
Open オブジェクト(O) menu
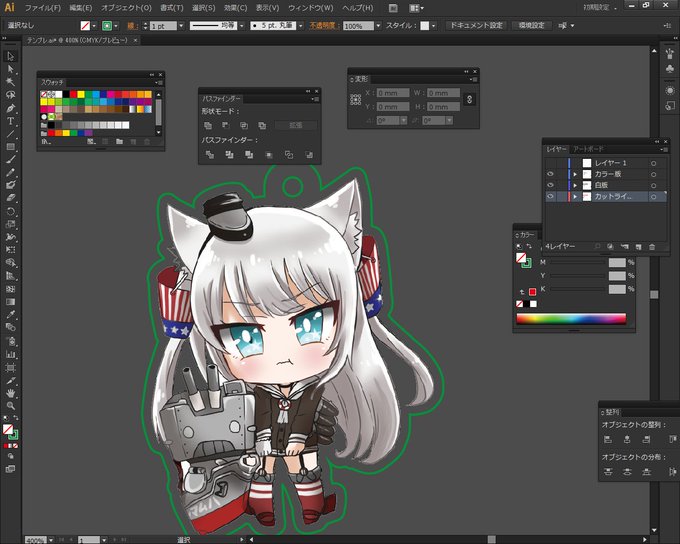tap(126, 8)
